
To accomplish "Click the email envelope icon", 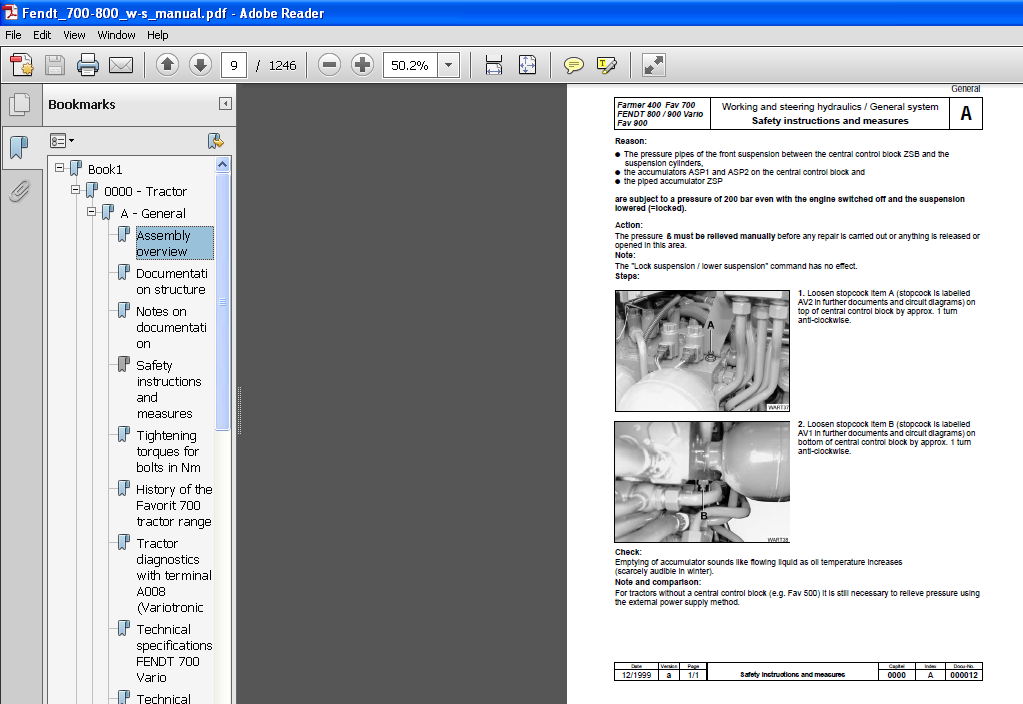I will pyautogui.click(x=121, y=65).
